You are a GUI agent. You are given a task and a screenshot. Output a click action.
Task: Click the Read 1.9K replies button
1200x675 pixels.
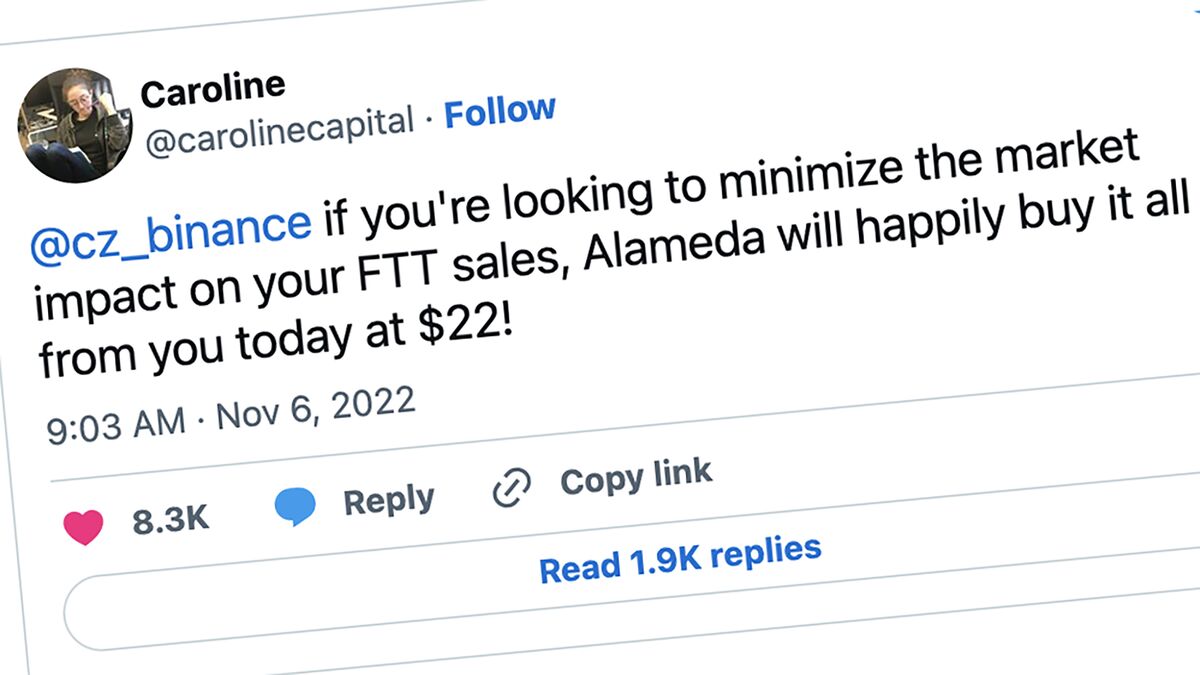pyautogui.click(x=680, y=558)
